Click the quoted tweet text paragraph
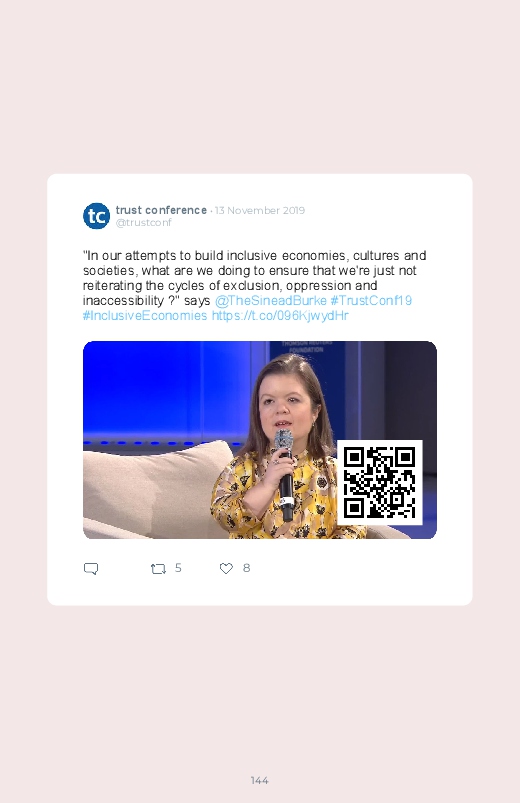The height and width of the screenshot is (803, 520). (x=255, y=285)
